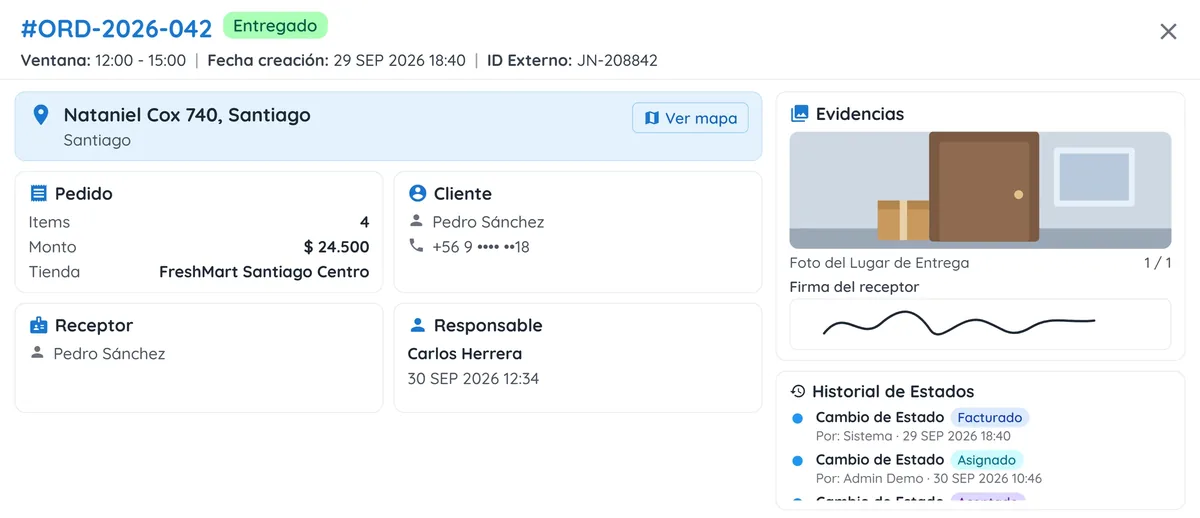This screenshot has width=1200, height=518.
Task: Click the Historial de Estados heading
Action: tap(893, 392)
